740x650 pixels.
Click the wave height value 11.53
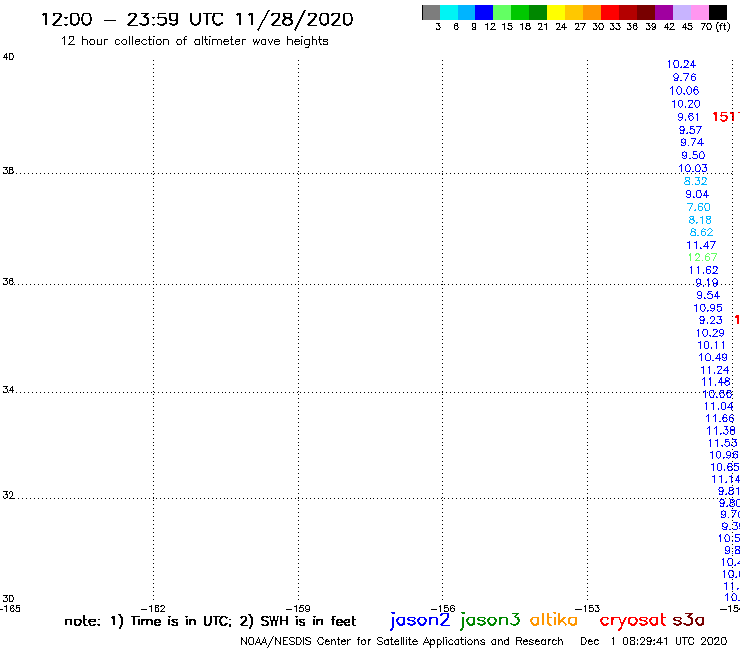(722, 443)
